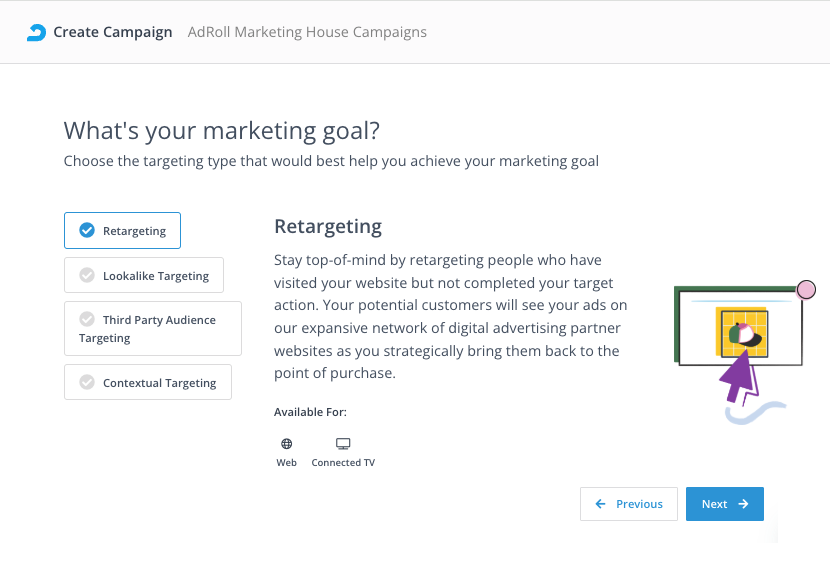The image size is (830, 568).
Task: Choose Third Party Audience Targeting
Action: click(152, 329)
